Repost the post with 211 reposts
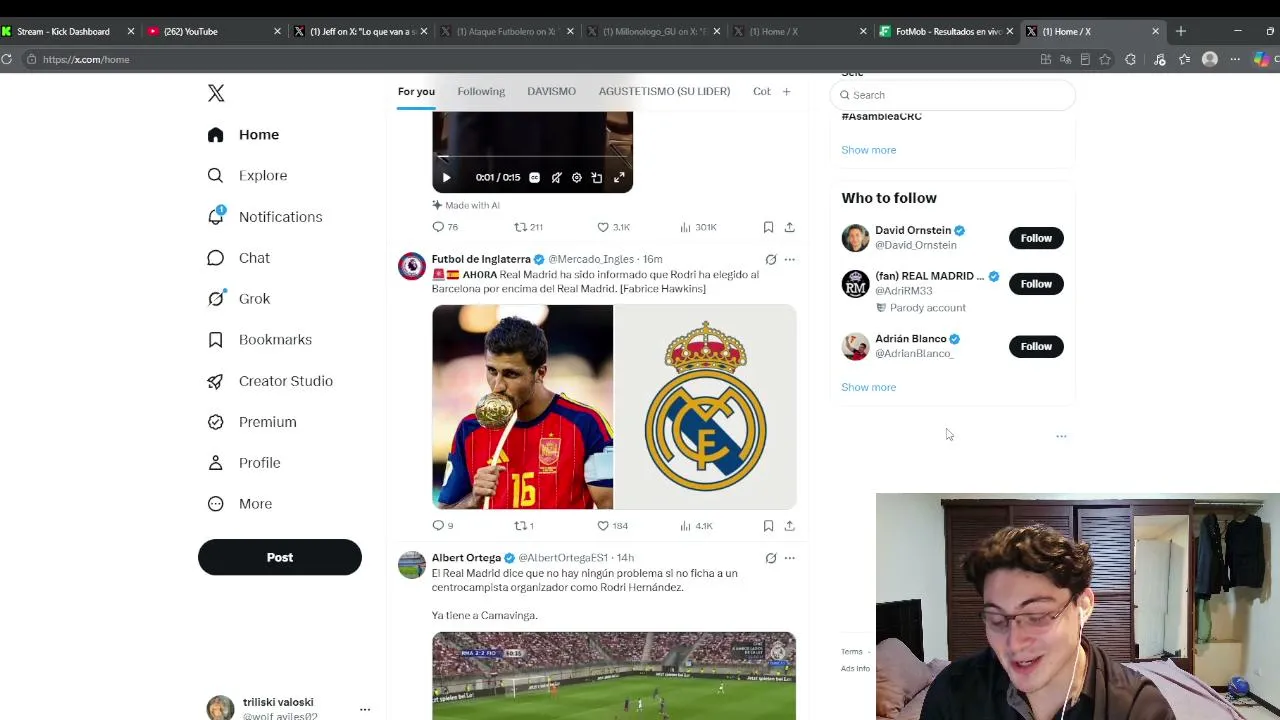 [528, 227]
